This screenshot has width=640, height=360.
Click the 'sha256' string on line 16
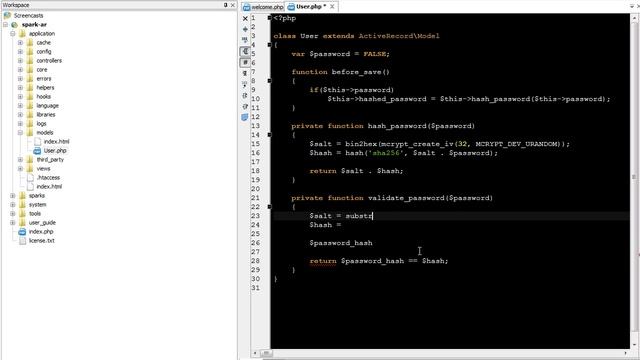point(386,153)
